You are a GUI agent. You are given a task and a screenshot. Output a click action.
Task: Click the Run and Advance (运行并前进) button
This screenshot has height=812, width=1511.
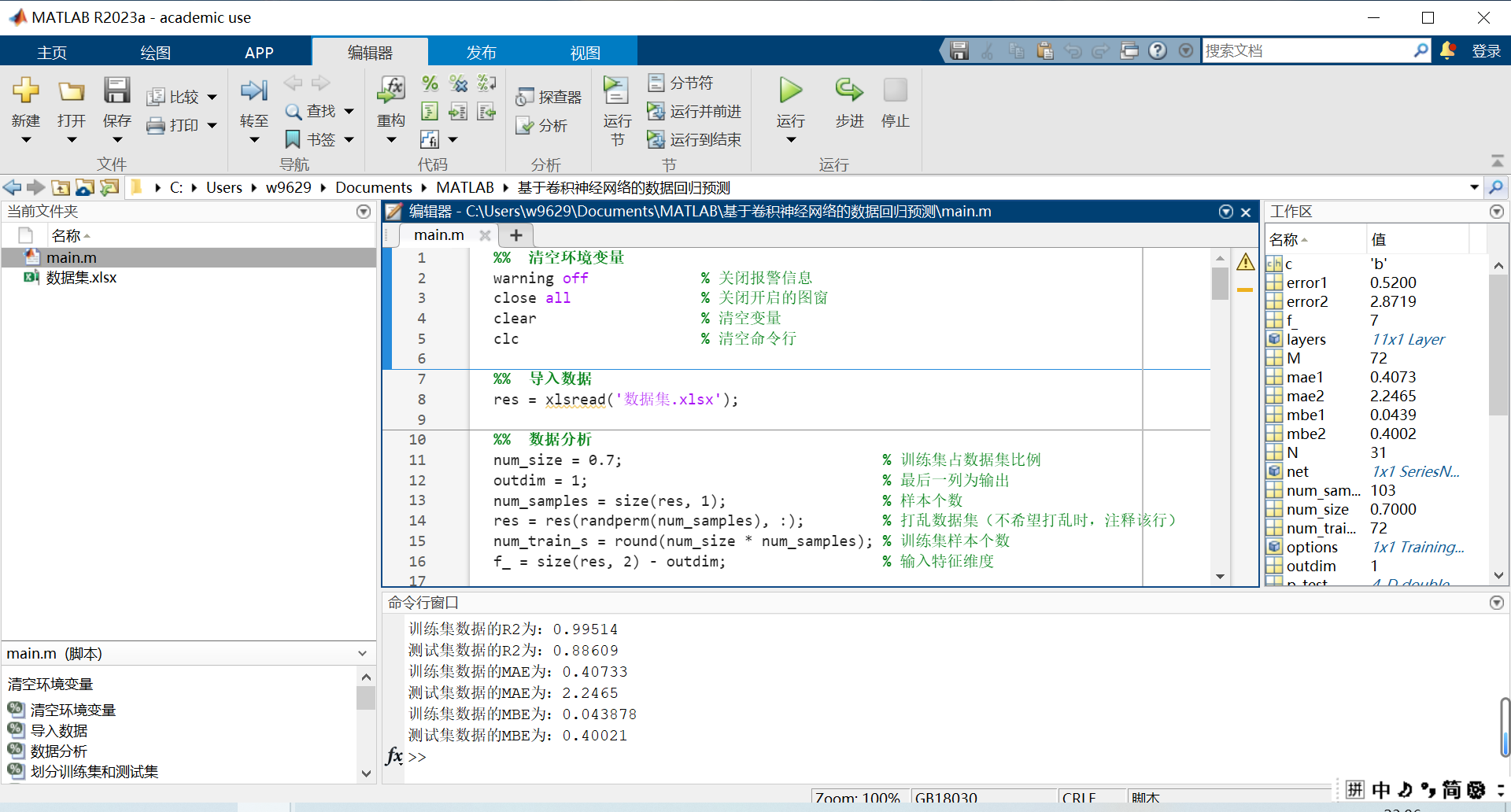pos(694,112)
